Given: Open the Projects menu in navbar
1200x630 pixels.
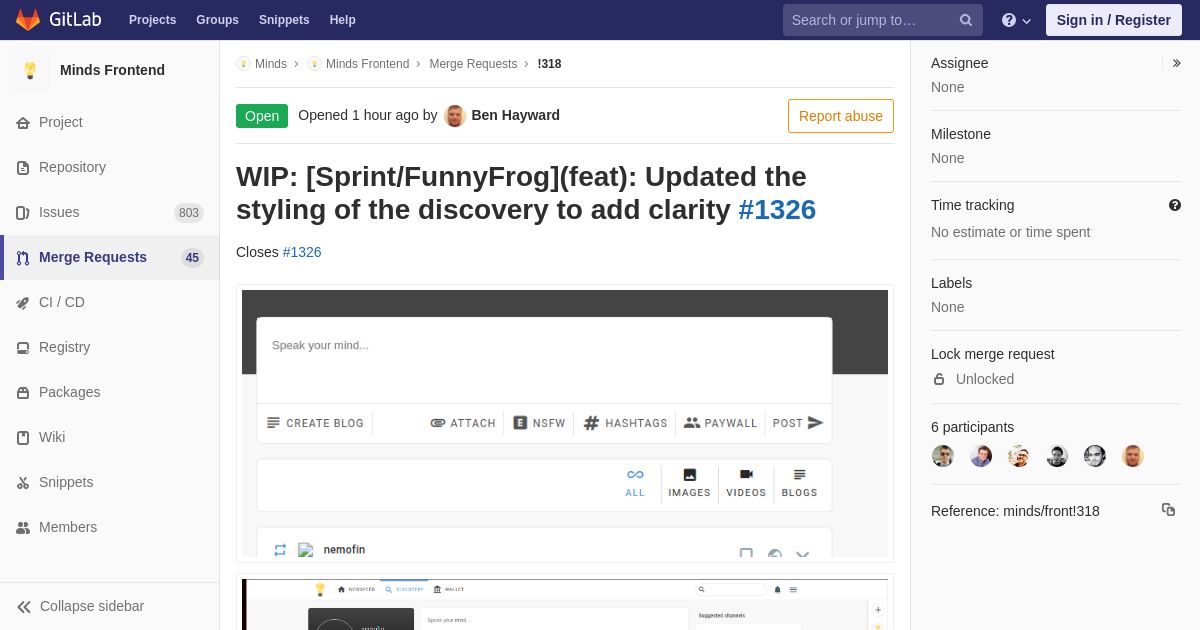Looking at the screenshot, I should point(152,20).
